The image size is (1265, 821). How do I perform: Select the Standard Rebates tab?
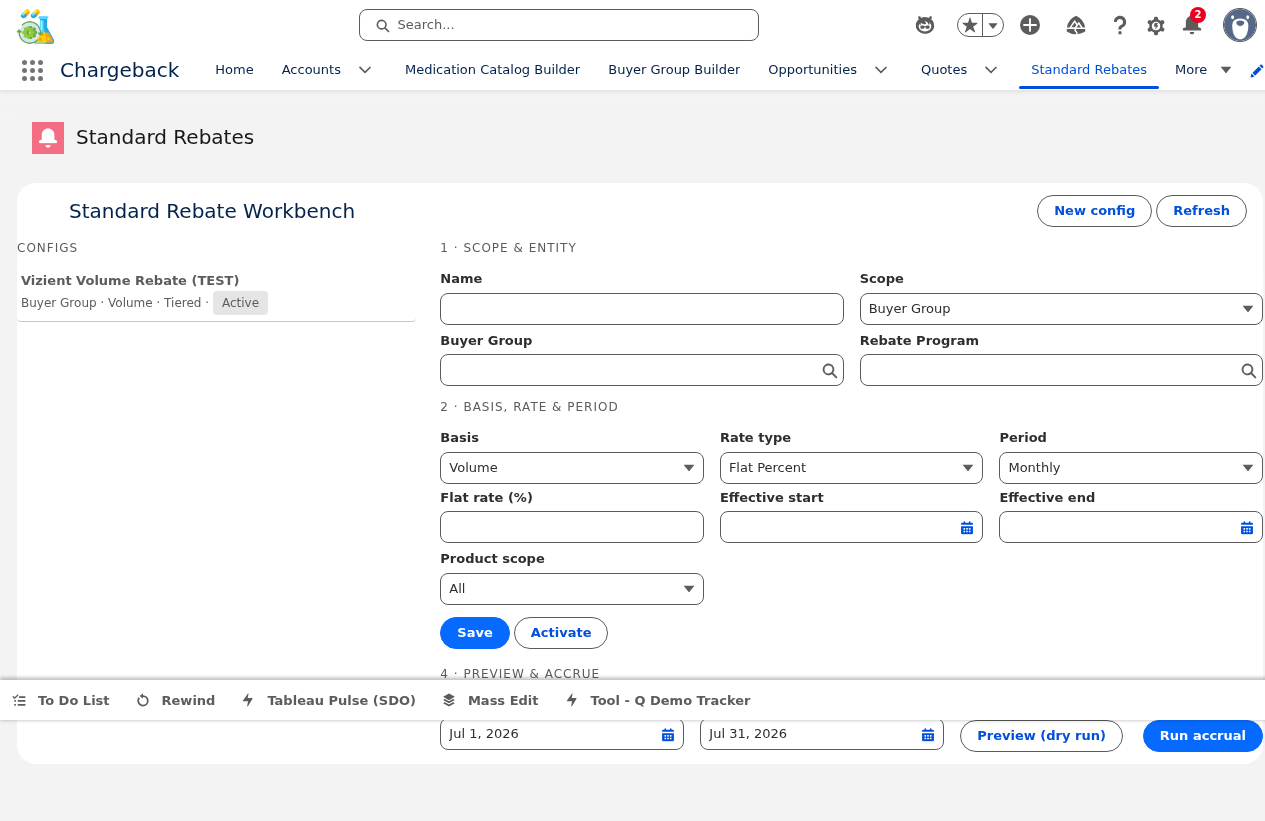[1089, 70]
